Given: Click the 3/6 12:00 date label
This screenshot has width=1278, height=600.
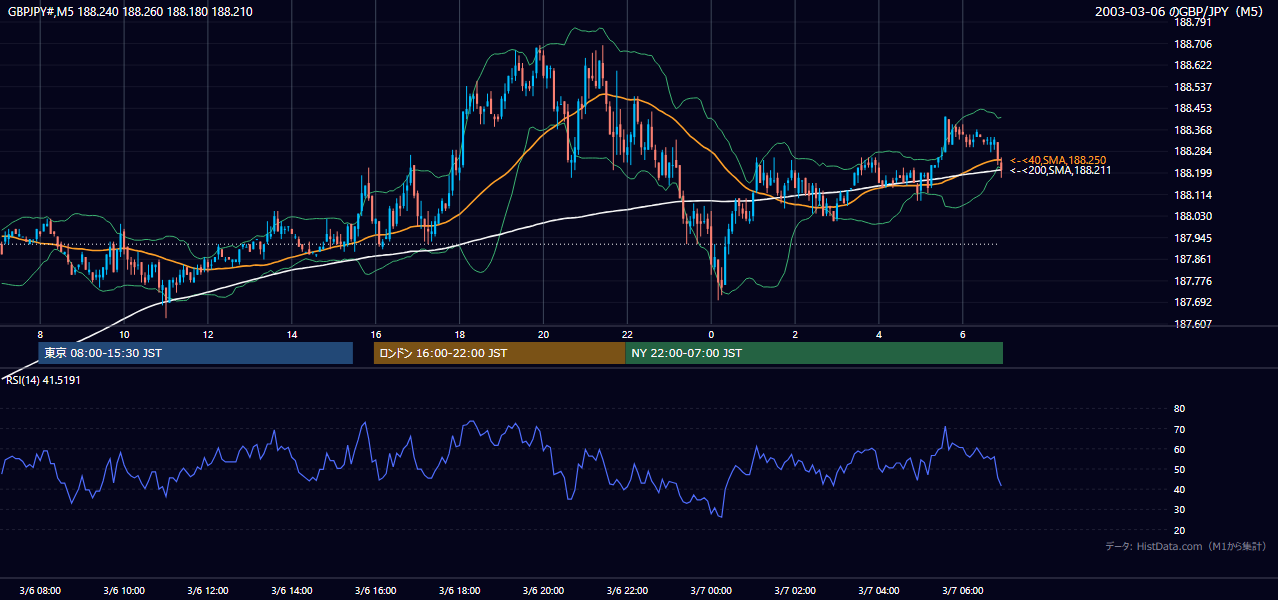Looking at the screenshot, I should (208, 591).
